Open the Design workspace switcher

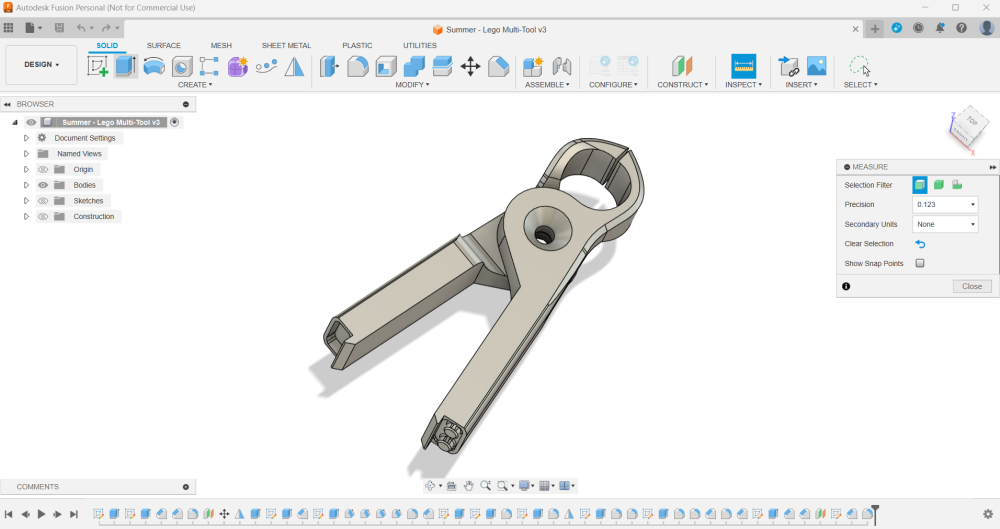point(41,65)
